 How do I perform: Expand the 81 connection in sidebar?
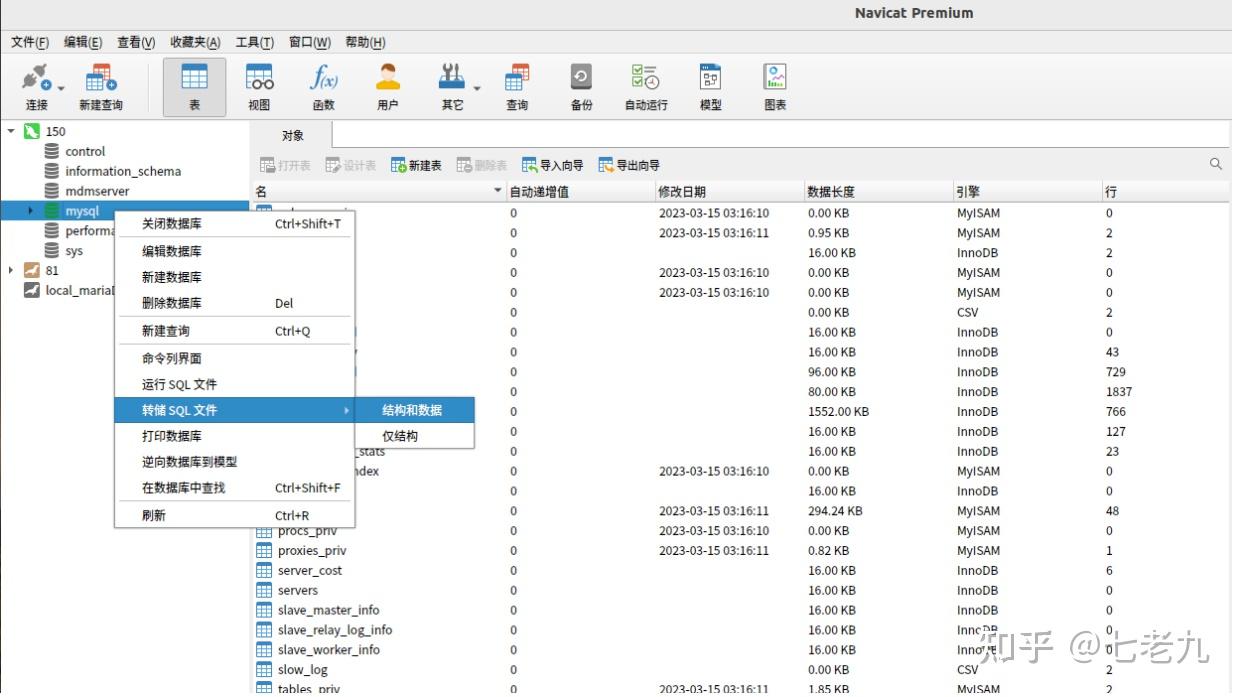pyautogui.click(x=11, y=270)
